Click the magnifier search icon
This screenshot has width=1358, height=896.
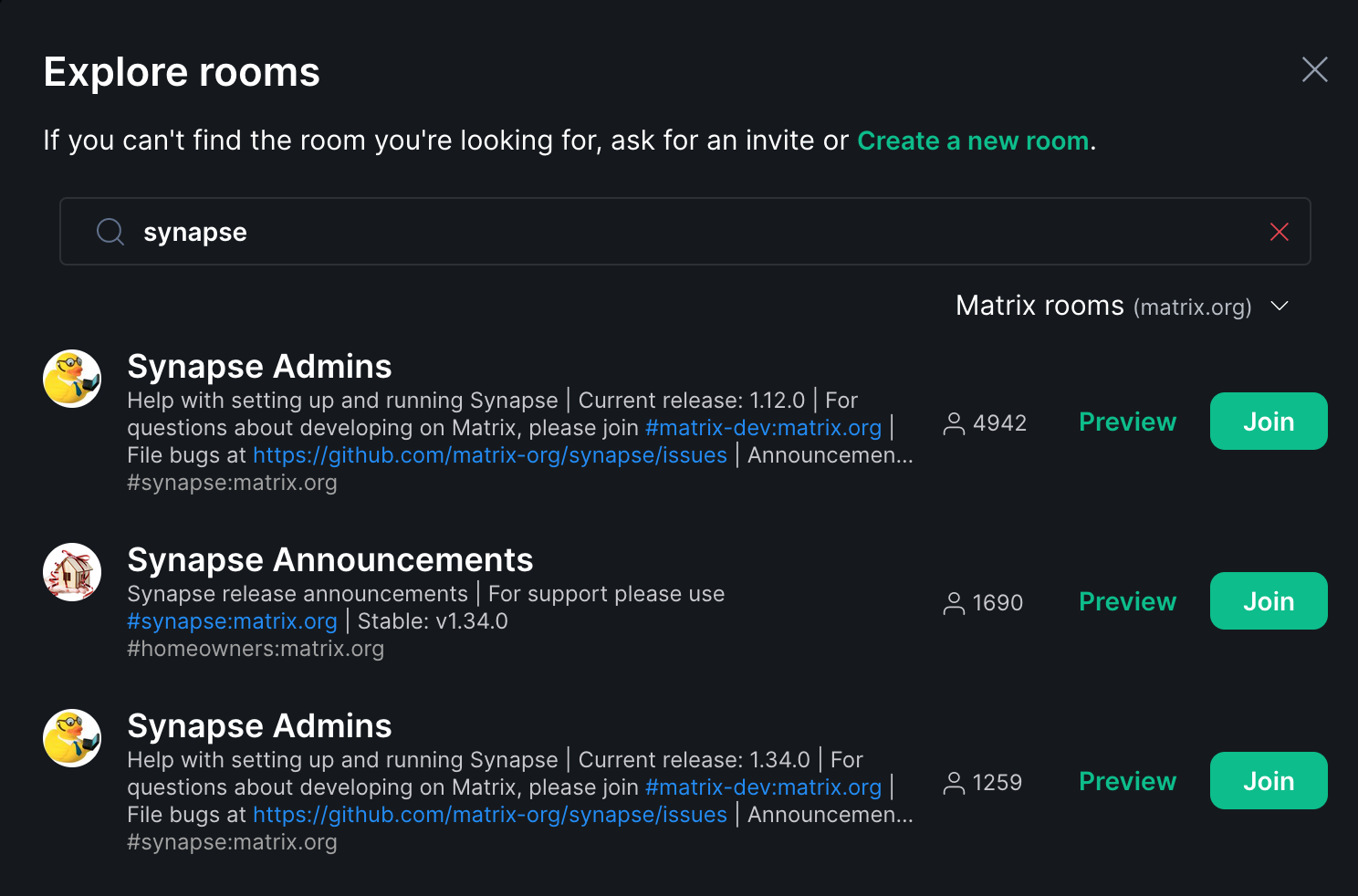coord(110,232)
